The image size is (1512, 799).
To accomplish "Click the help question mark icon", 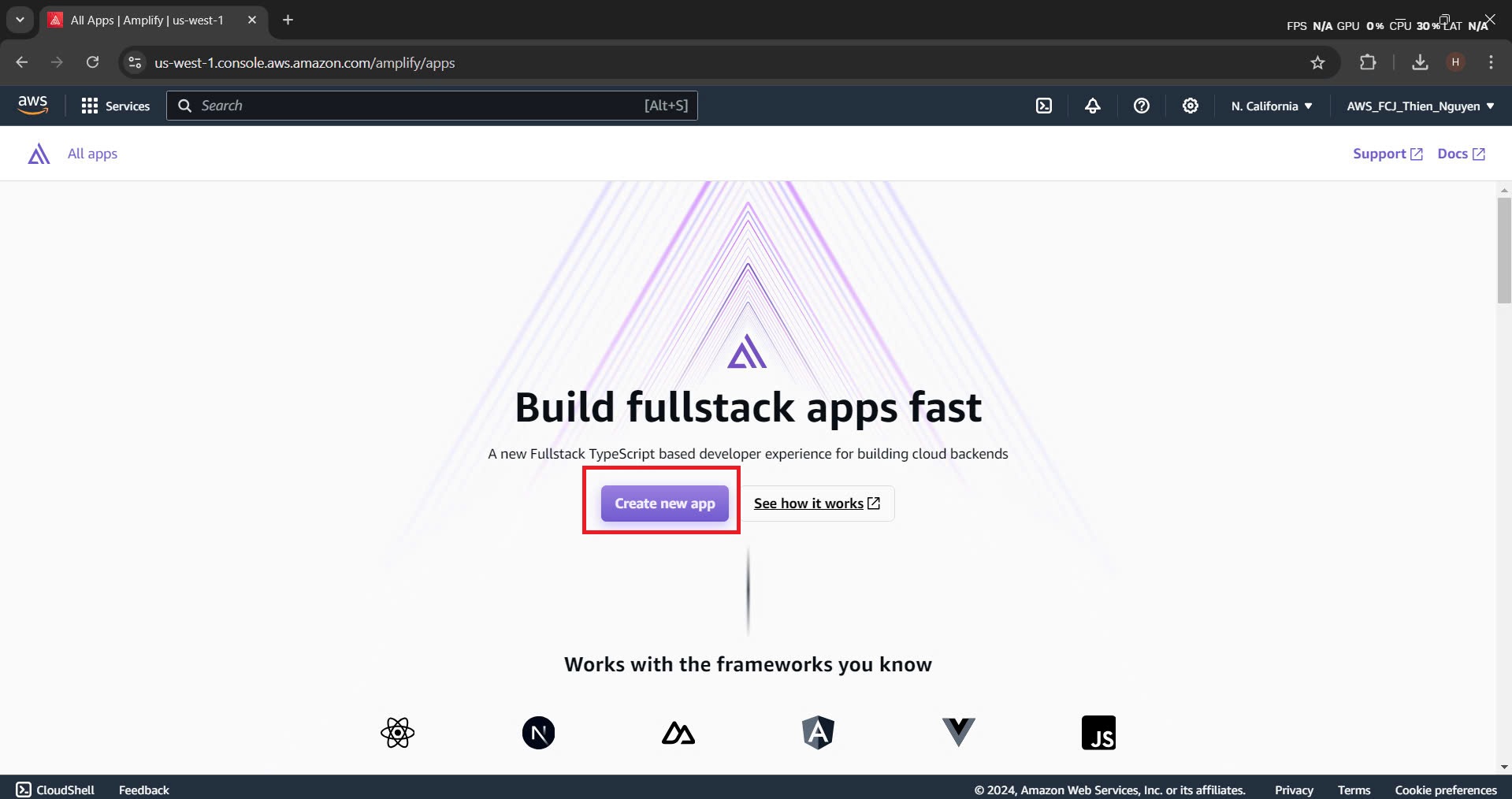I will (1142, 105).
